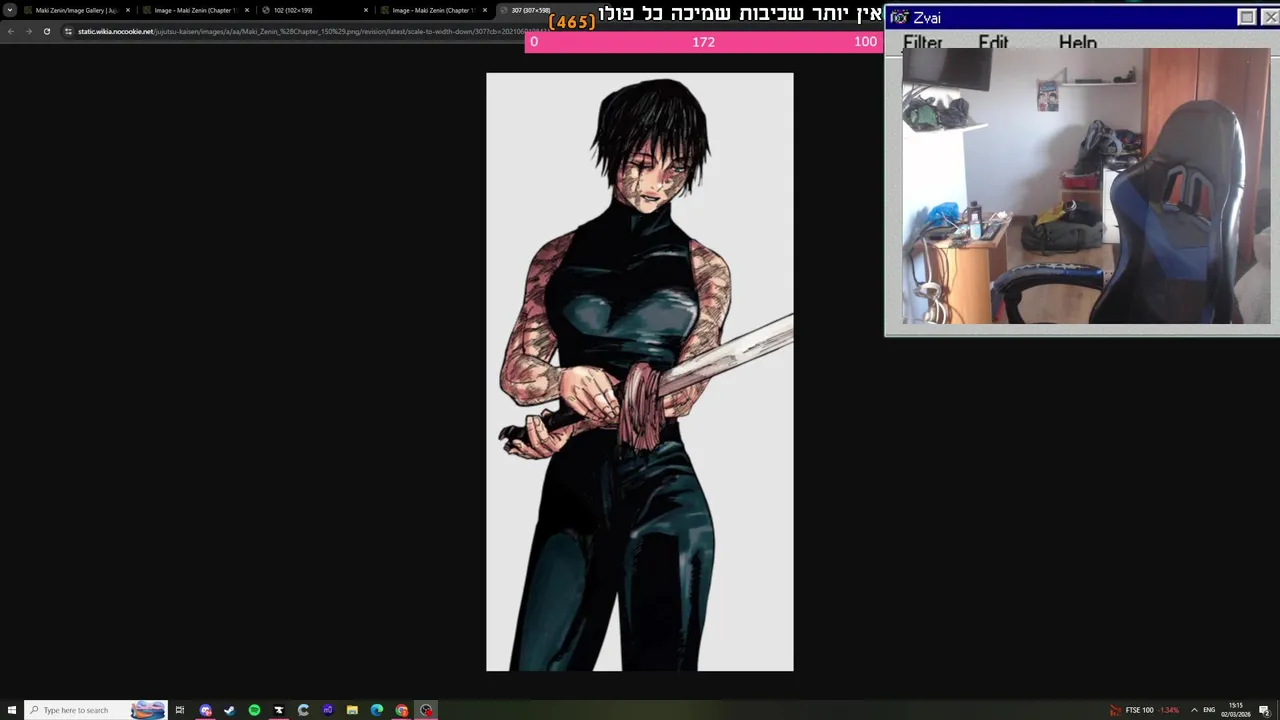
Task: Open Google Chrome from the taskbar
Action: [x=401, y=710]
